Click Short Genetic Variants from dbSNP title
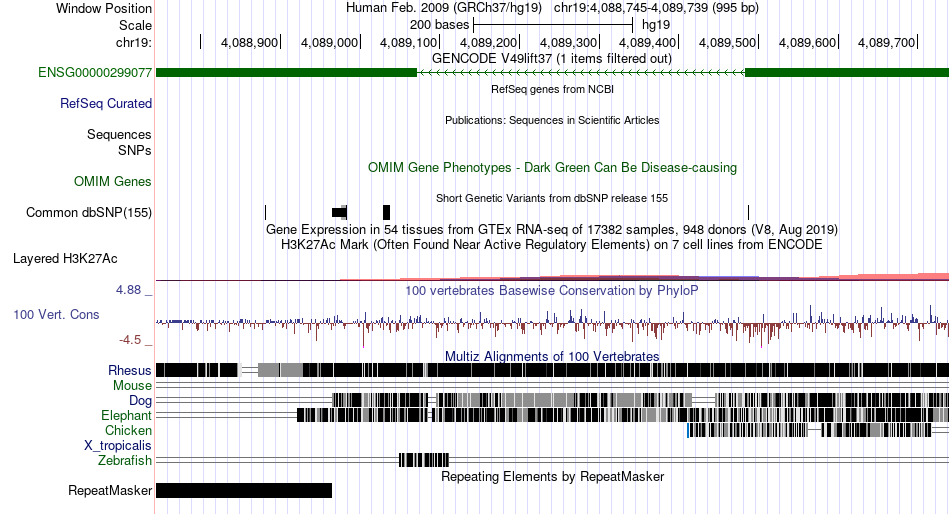This screenshot has width=950, height=514. 552,198
